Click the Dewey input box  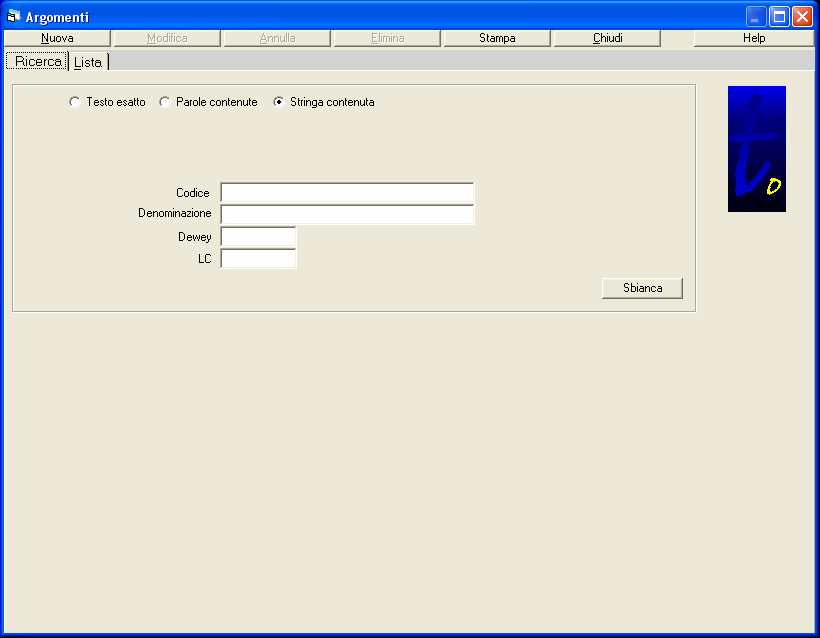[258, 237]
